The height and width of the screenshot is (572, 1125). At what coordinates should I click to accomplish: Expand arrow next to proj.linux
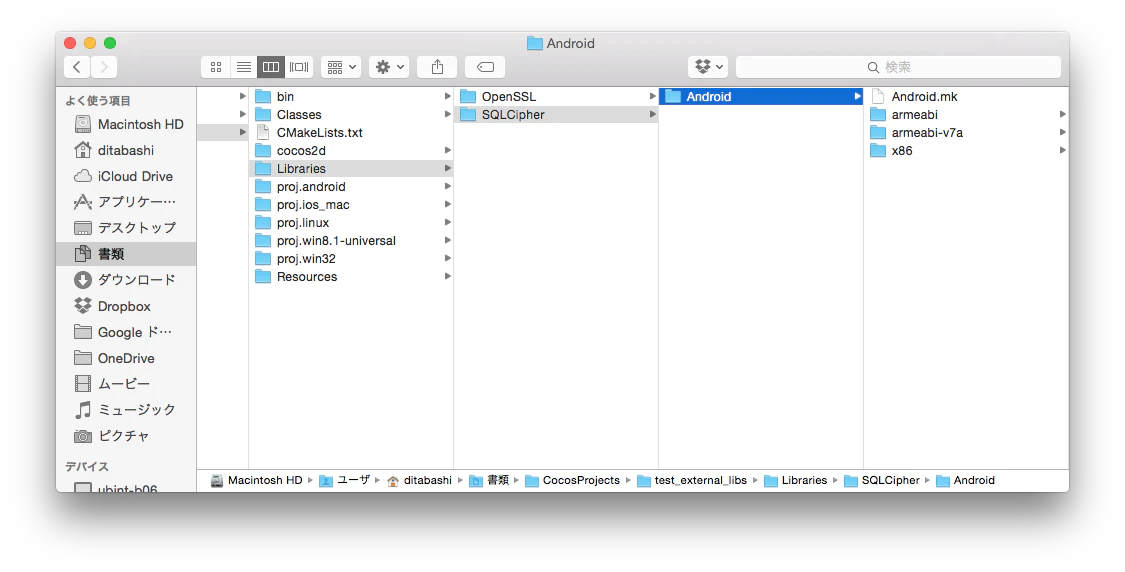coord(448,222)
